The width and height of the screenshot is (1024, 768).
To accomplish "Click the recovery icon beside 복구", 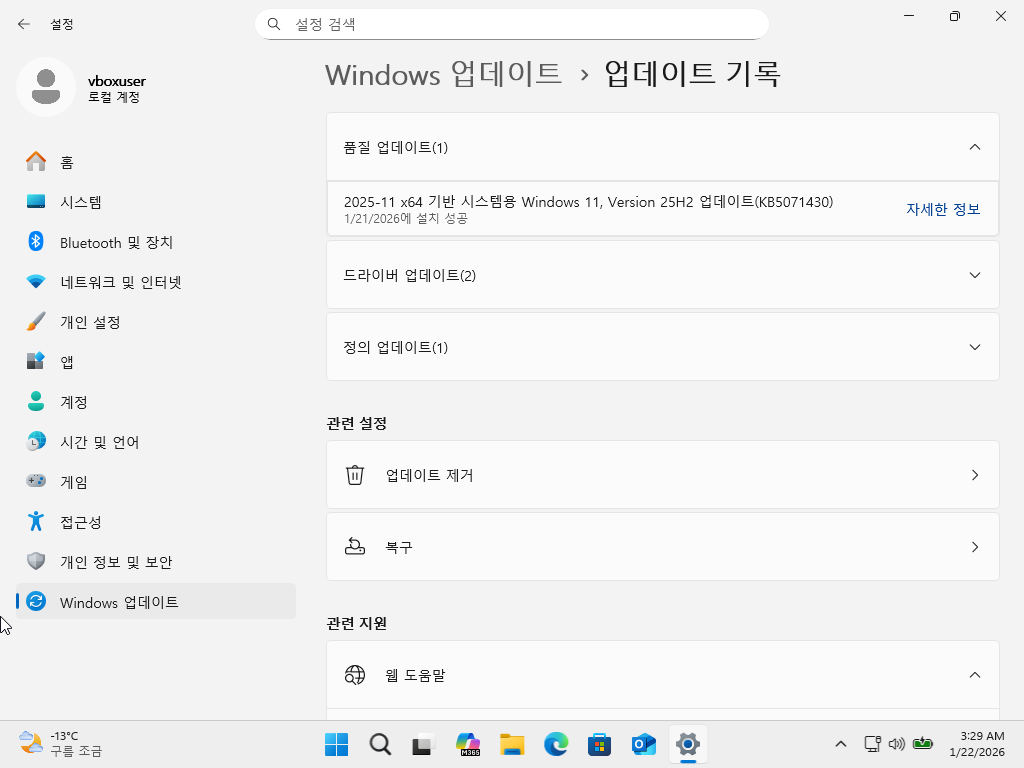I will tap(355, 547).
